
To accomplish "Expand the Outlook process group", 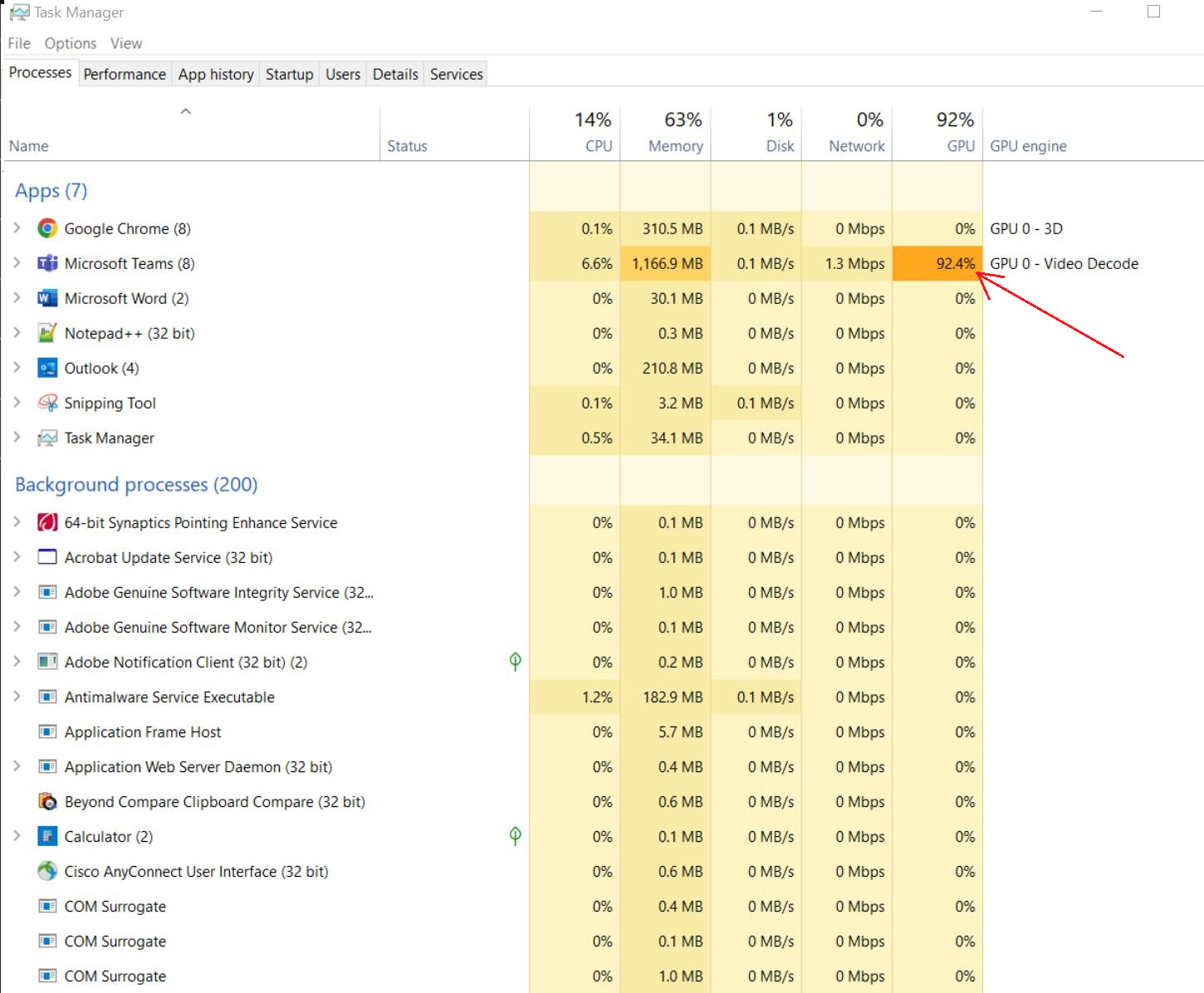I will tap(17, 368).
